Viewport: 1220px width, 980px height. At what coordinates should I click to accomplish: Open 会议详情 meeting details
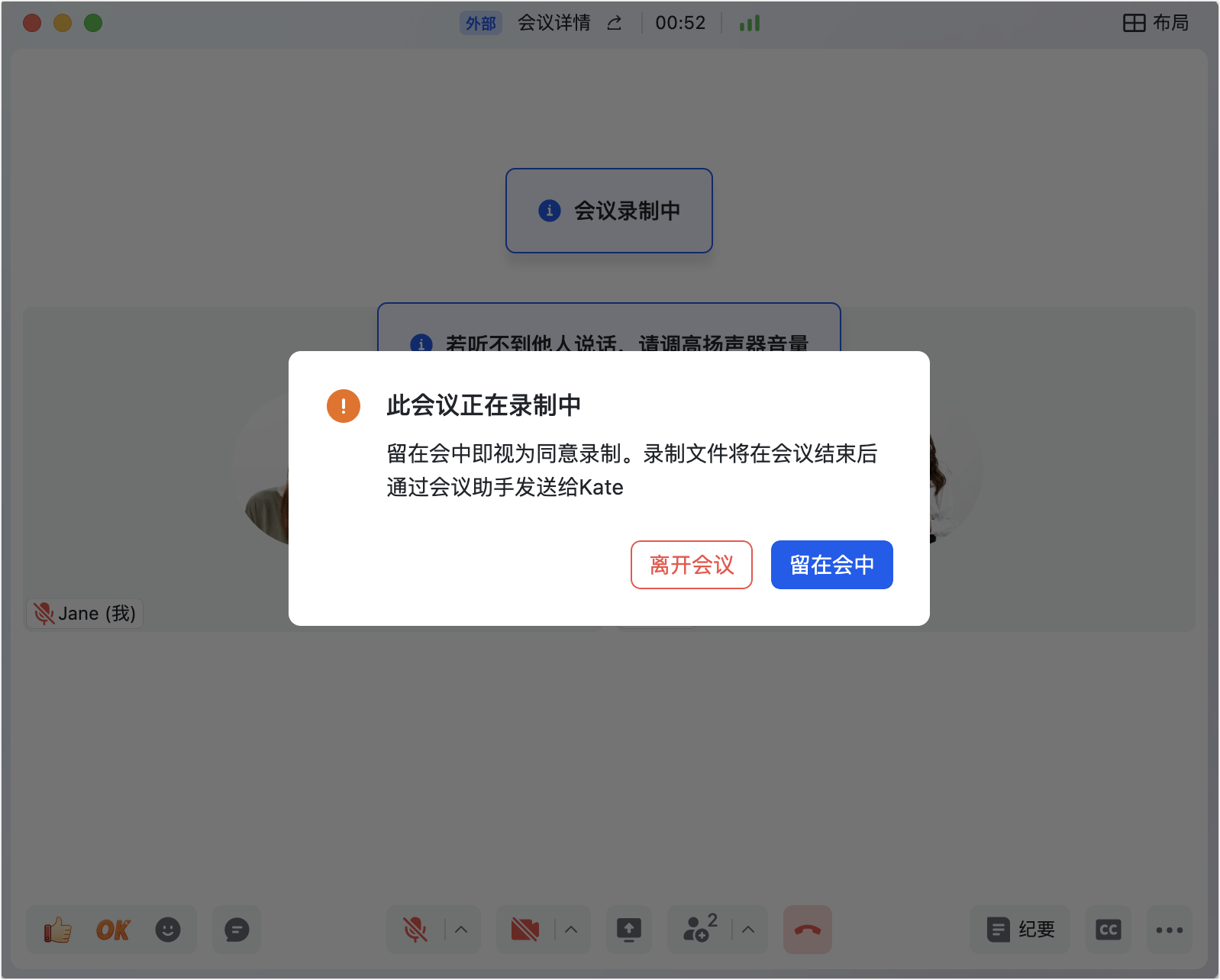(554, 23)
